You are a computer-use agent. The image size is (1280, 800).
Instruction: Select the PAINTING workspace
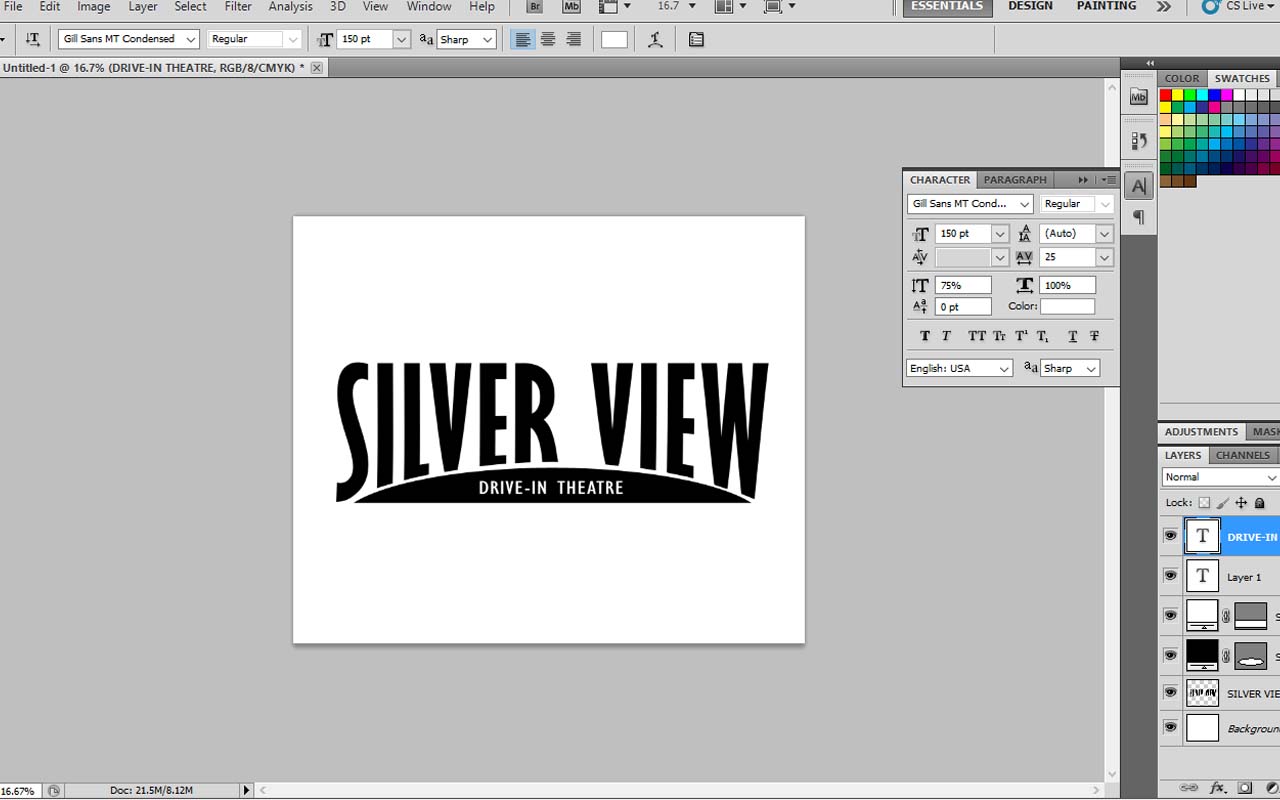[1106, 6]
